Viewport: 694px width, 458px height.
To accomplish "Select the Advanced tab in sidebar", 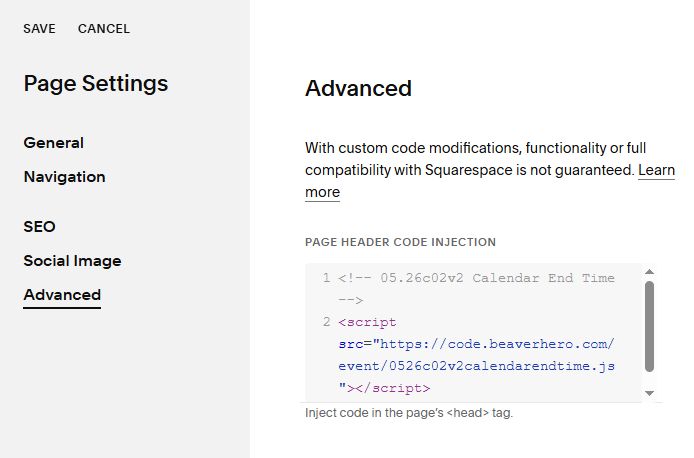I will pyautogui.click(x=62, y=295).
